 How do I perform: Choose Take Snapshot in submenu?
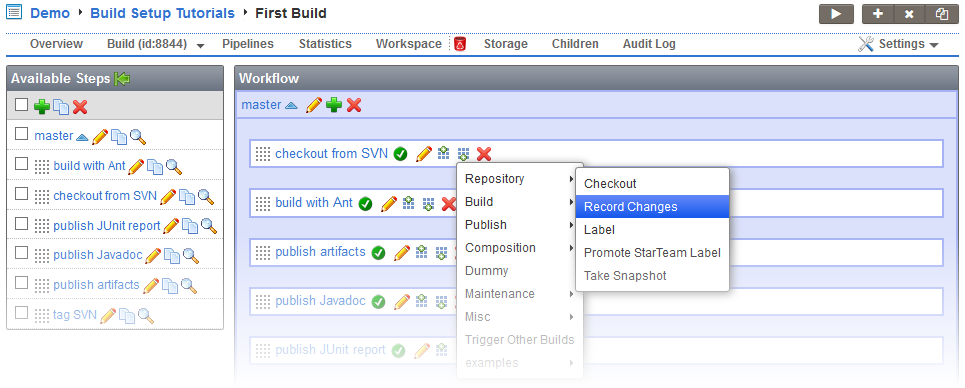tap(652, 276)
